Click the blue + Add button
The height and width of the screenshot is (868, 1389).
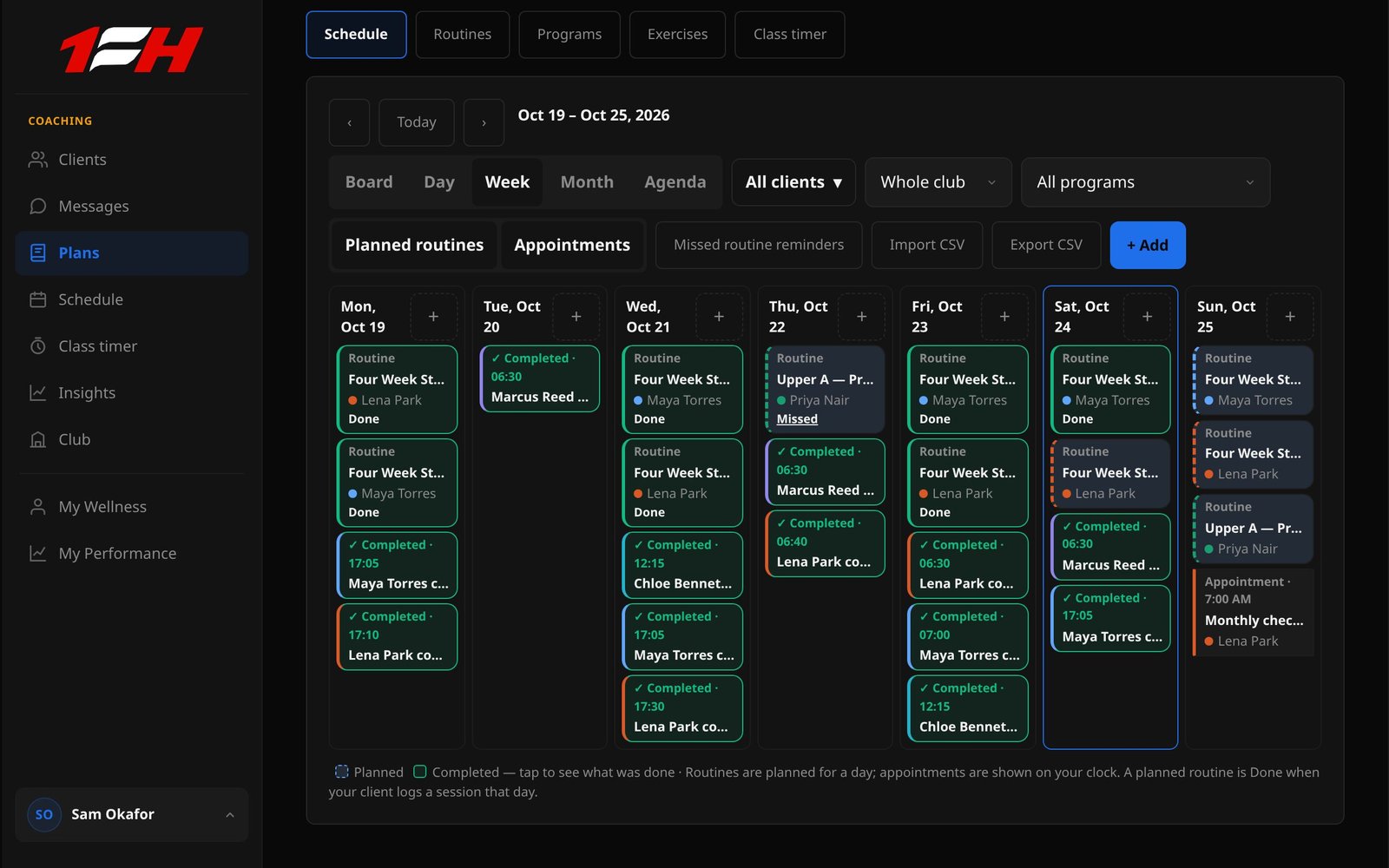pyautogui.click(x=1148, y=245)
